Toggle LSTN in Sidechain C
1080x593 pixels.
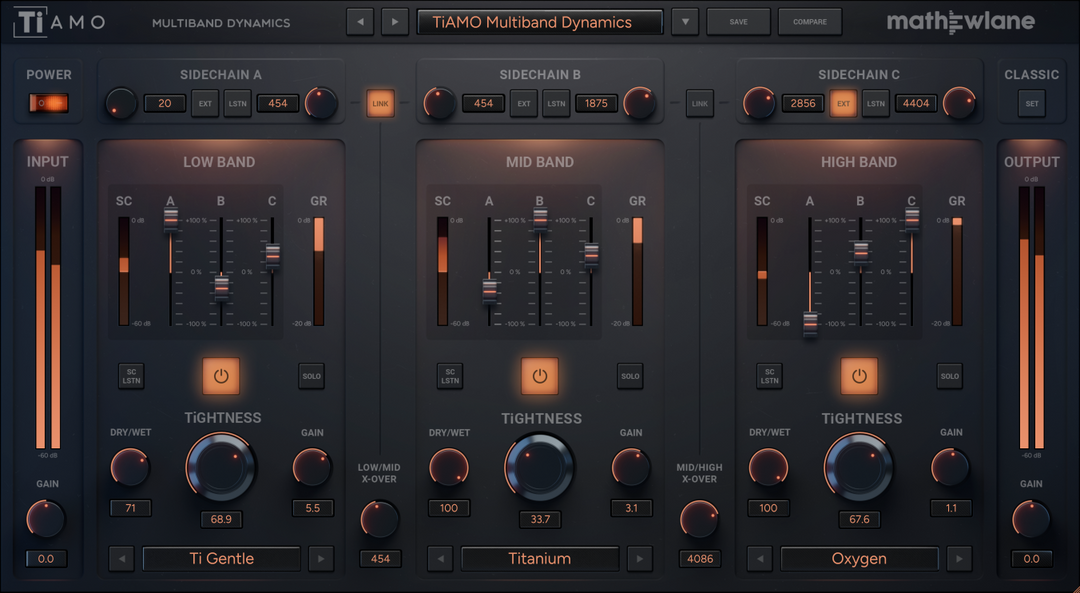[875, 104]
